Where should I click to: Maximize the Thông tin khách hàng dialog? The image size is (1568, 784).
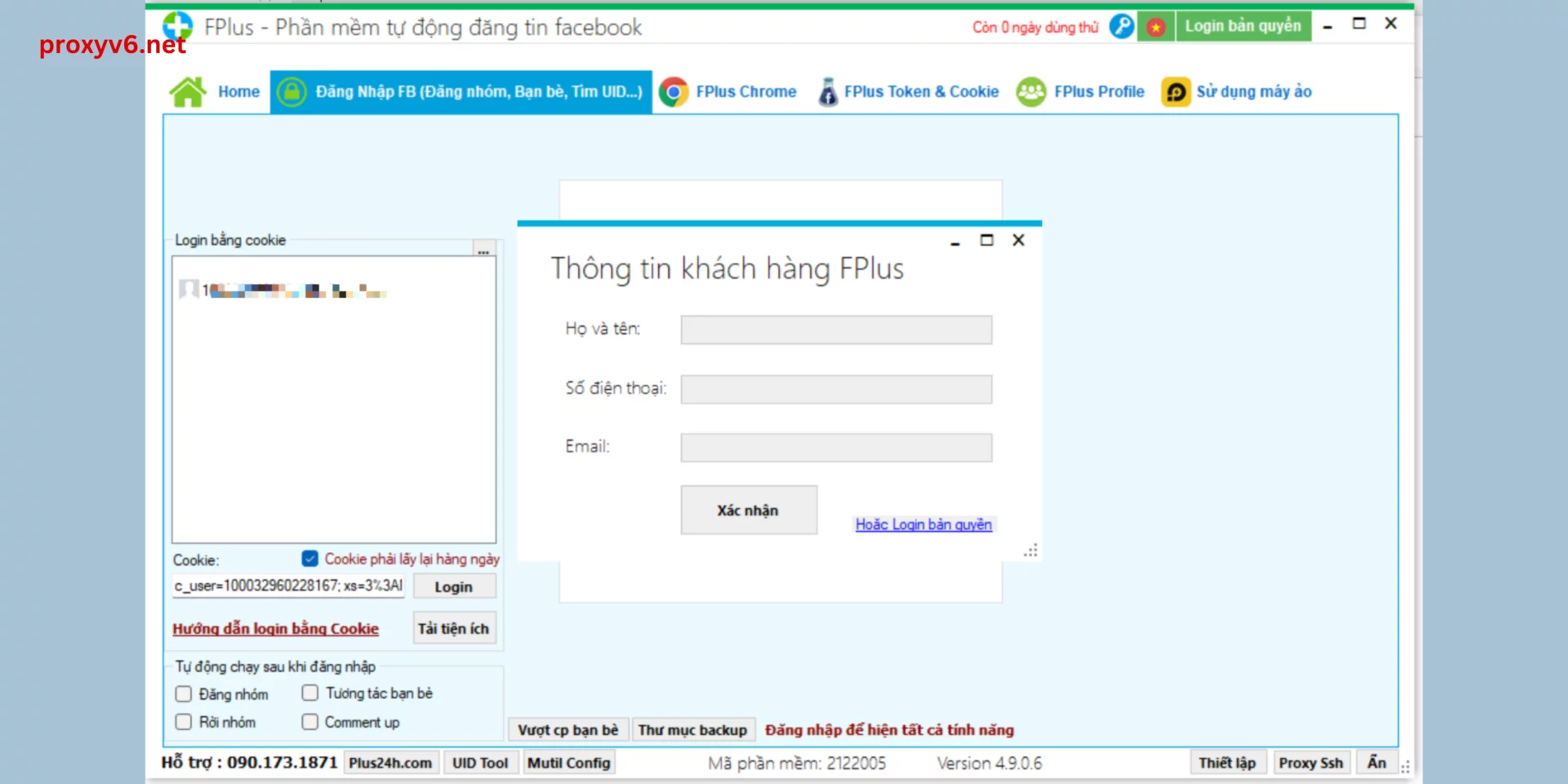pos(987,240)
